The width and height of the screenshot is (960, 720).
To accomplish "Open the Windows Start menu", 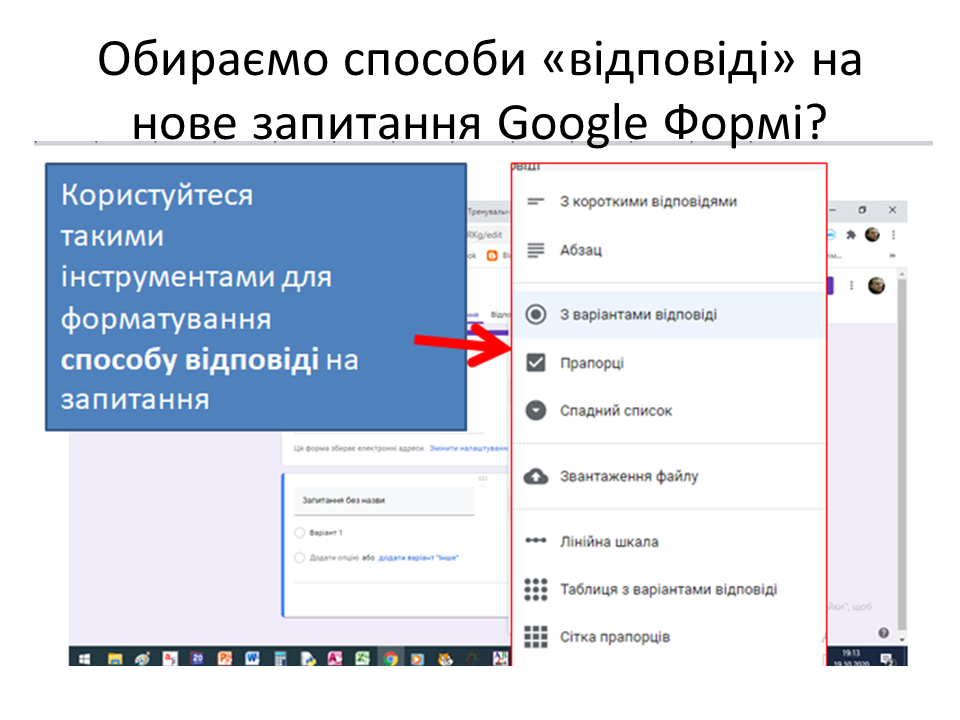I will (84, 659).
